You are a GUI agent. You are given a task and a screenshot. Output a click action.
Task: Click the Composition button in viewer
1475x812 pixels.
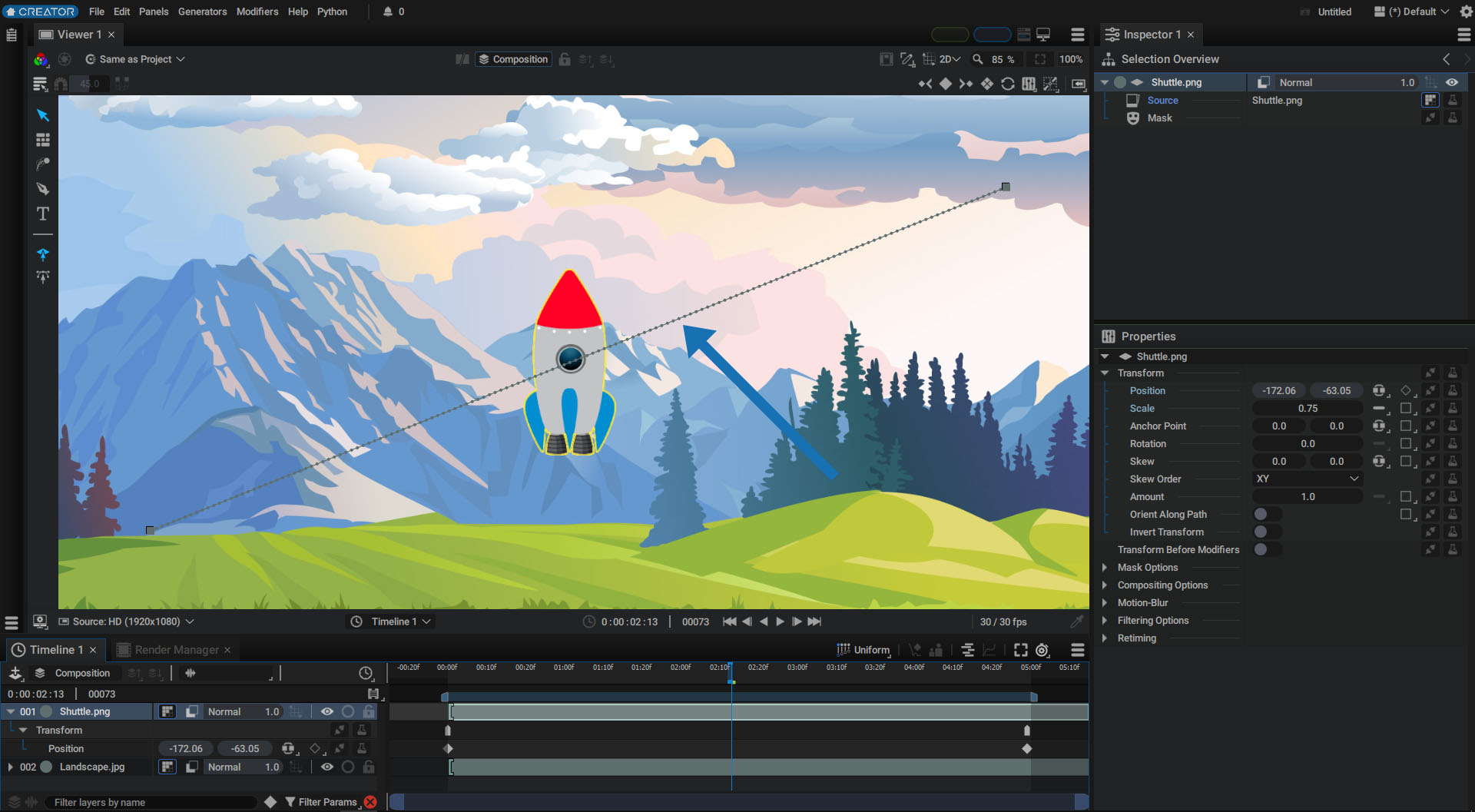click(513, 59)
